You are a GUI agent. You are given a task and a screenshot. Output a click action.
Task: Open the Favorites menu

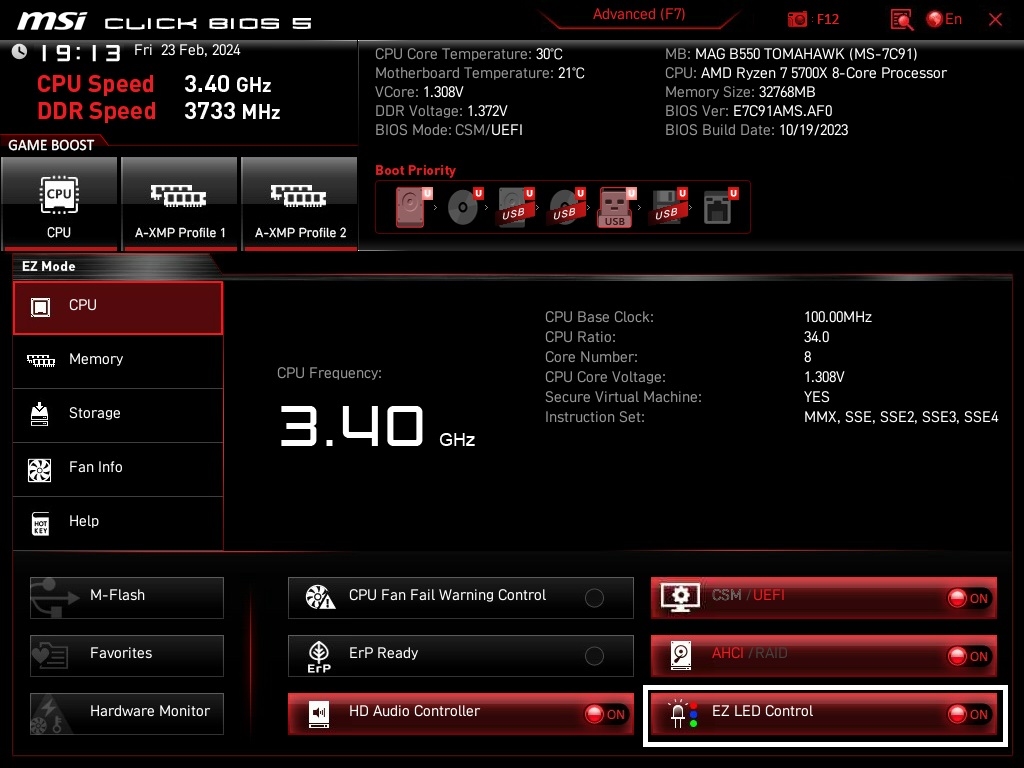click(x=127, y=655)
